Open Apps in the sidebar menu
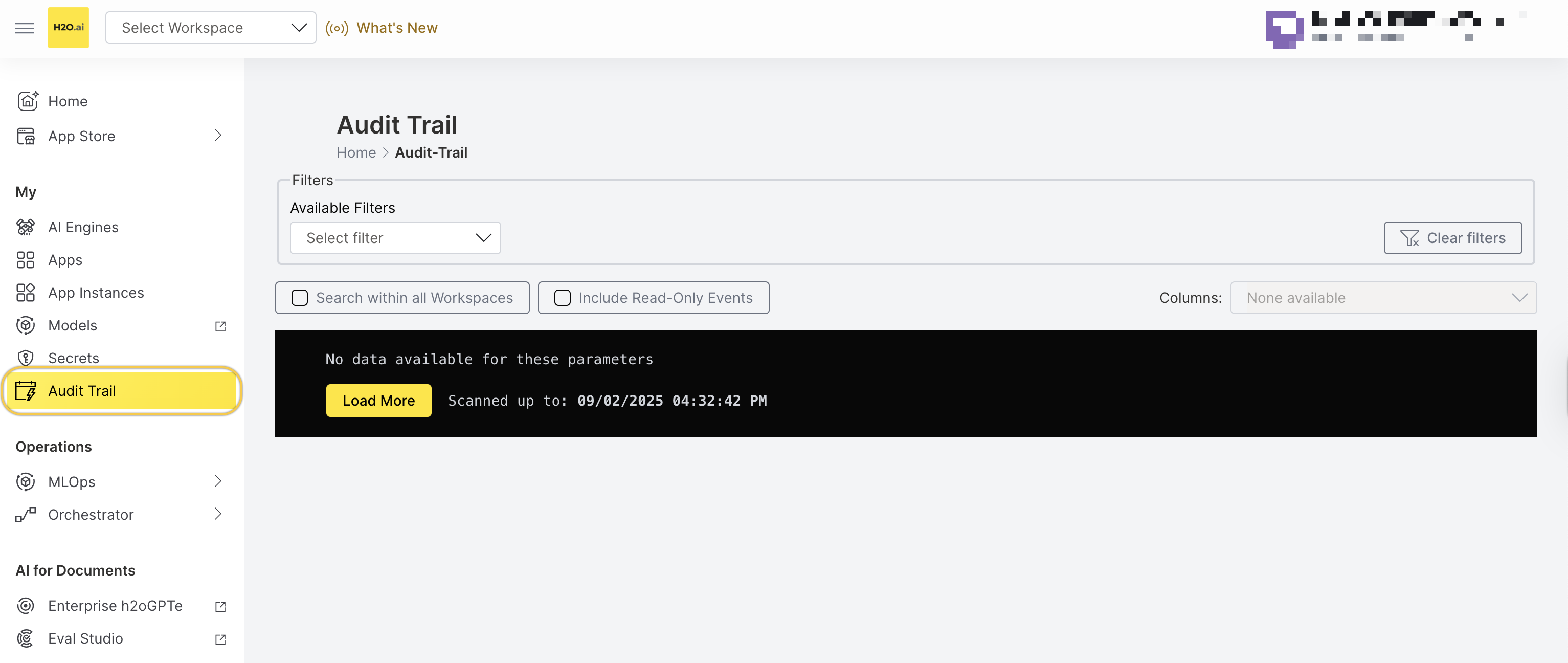The image size is (1568, 663). [x=64, y=260]
